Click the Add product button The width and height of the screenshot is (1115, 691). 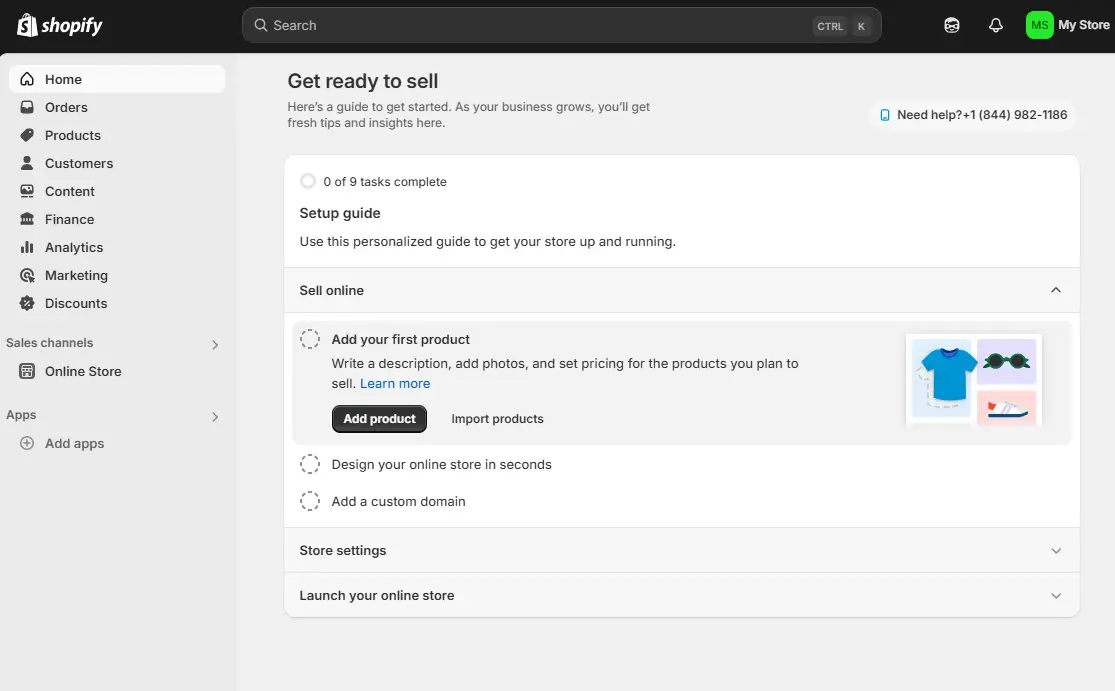coord(379,418)
